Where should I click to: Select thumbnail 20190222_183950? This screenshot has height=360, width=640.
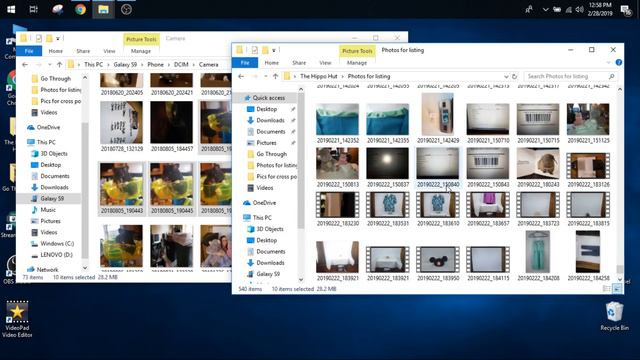[438, 264]
